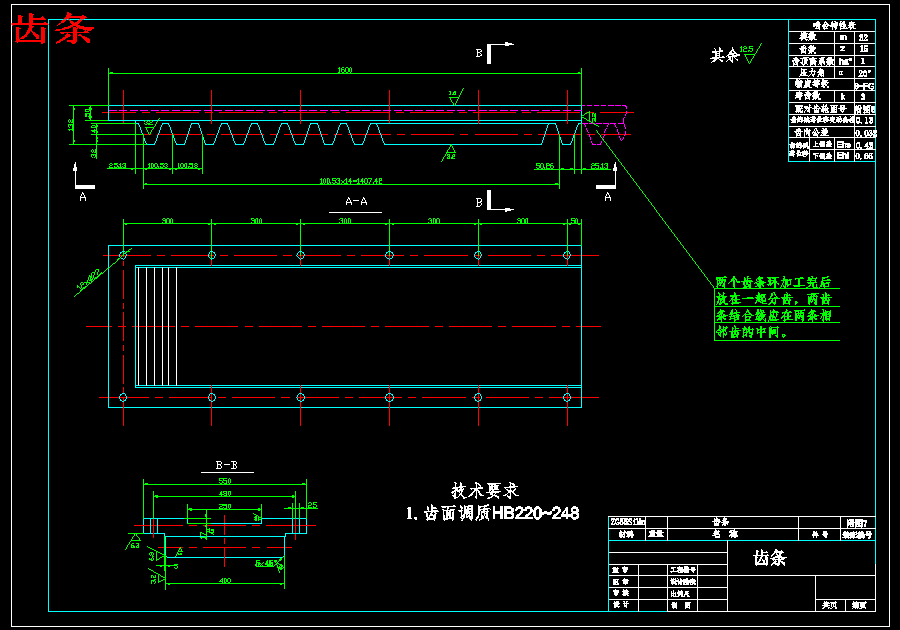Select the 下偏差 cell in the table

point(822,156)
